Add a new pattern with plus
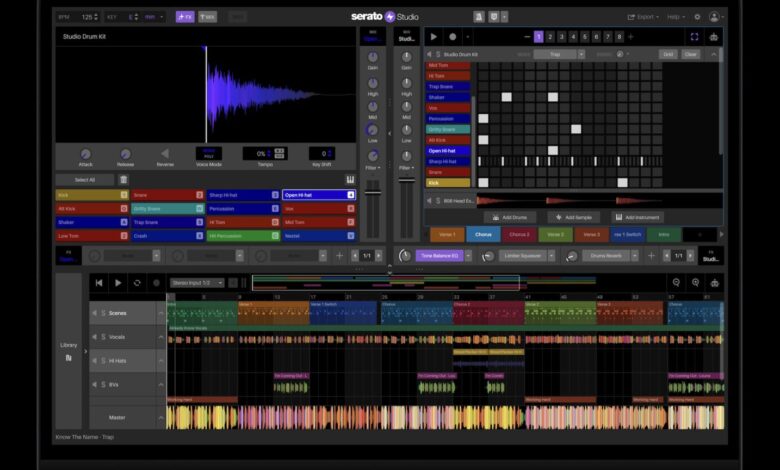 tap(631, 37)
